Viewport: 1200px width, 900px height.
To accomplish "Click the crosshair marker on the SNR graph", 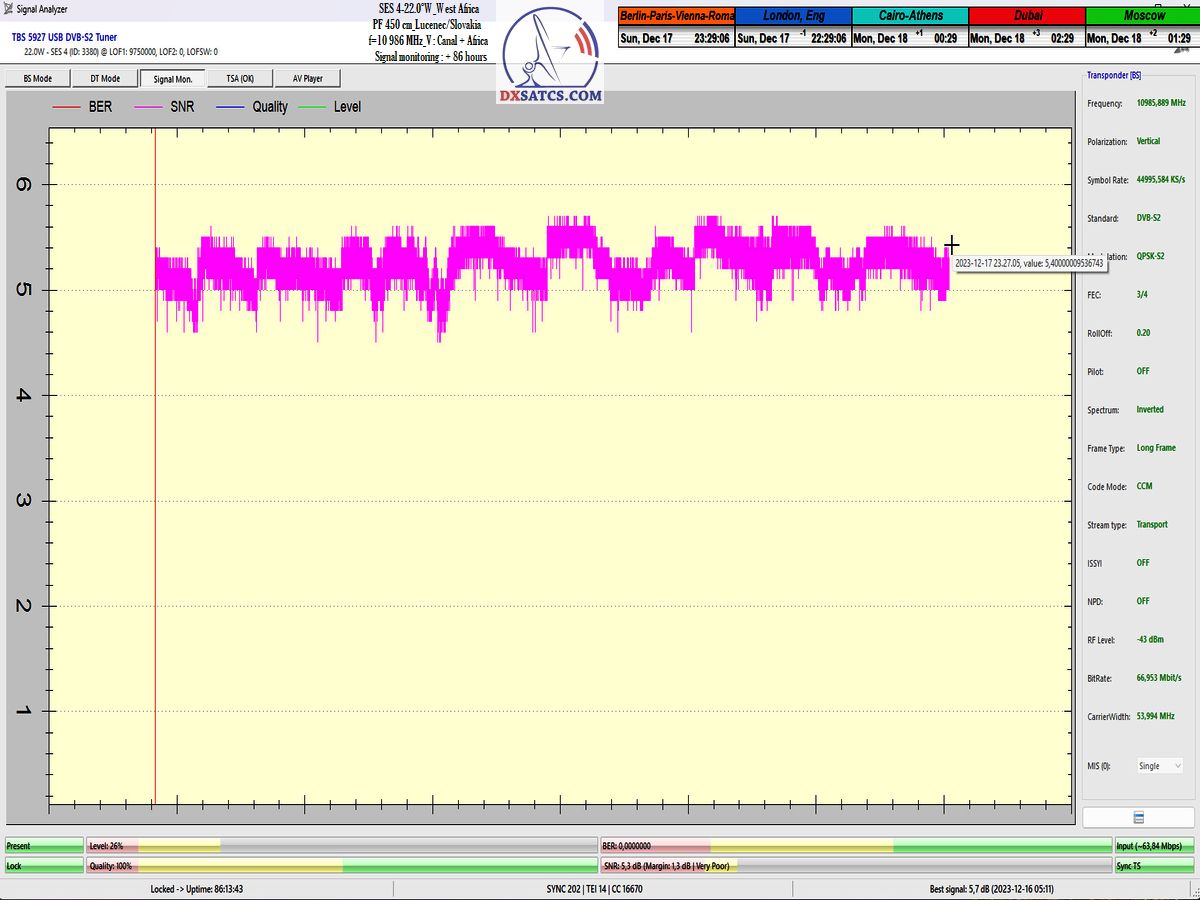I will (x=952, y=244).
